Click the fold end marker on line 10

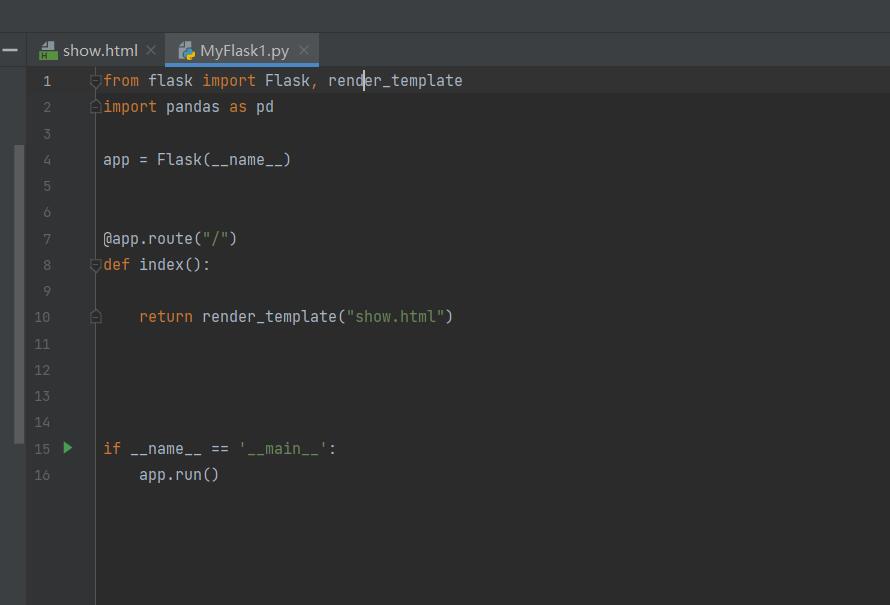(96, 317)
